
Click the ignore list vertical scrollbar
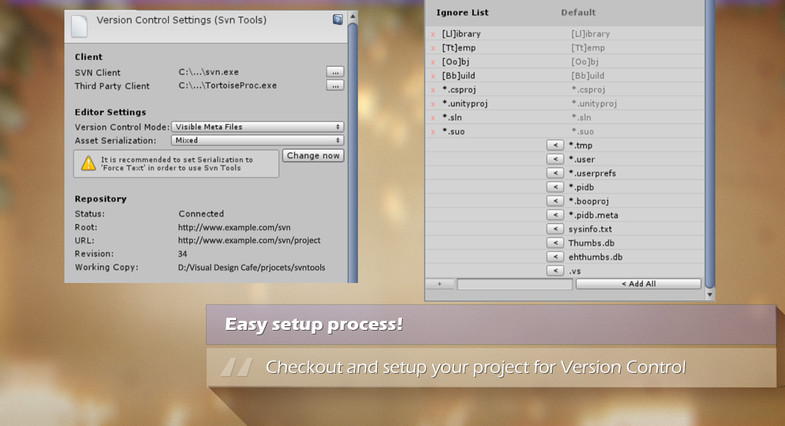click(x=709, y=144)
